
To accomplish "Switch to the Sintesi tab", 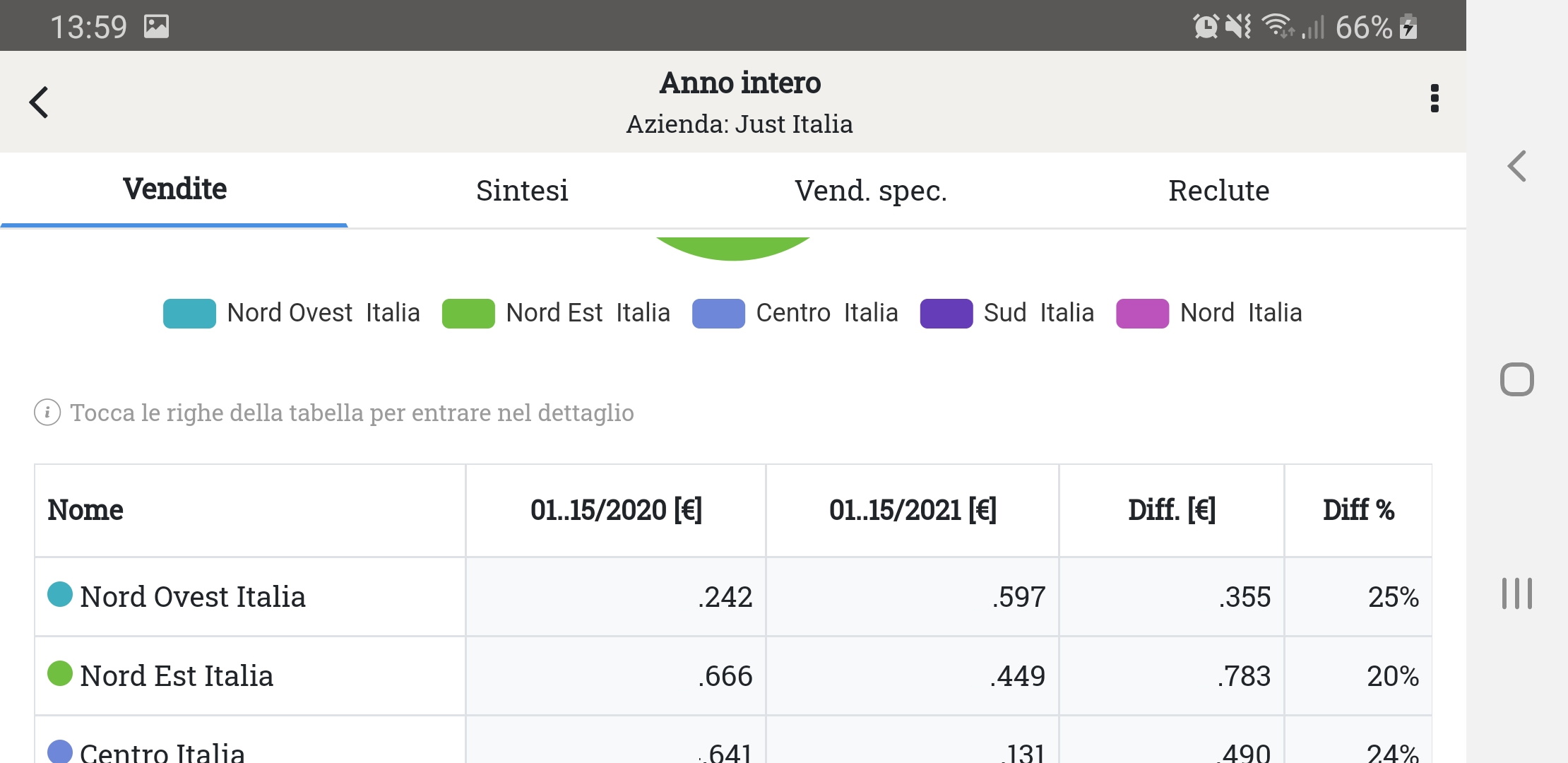I will pos(522,191).
